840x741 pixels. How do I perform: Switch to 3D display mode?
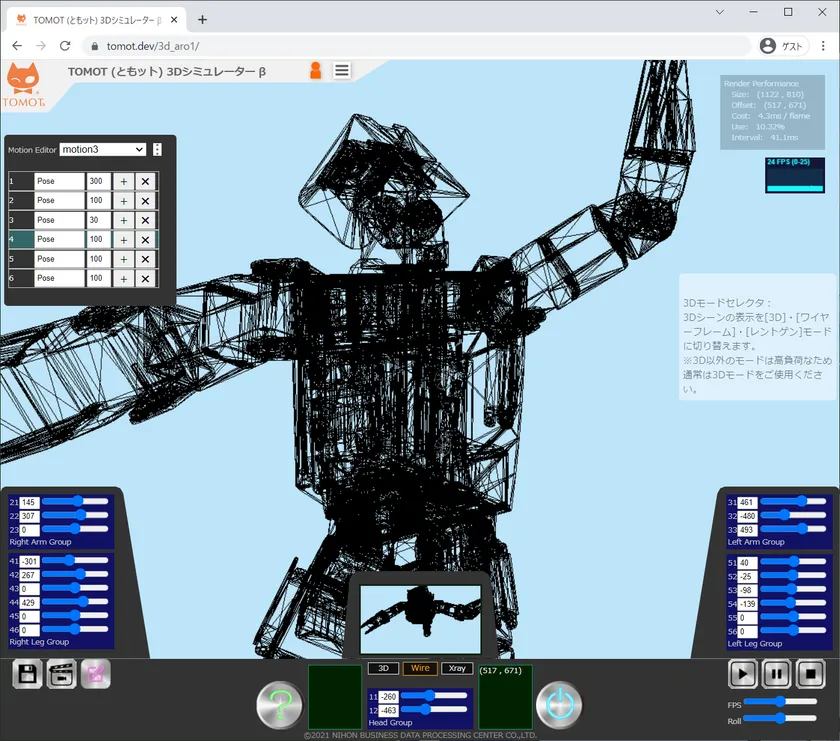click(383, 668)
